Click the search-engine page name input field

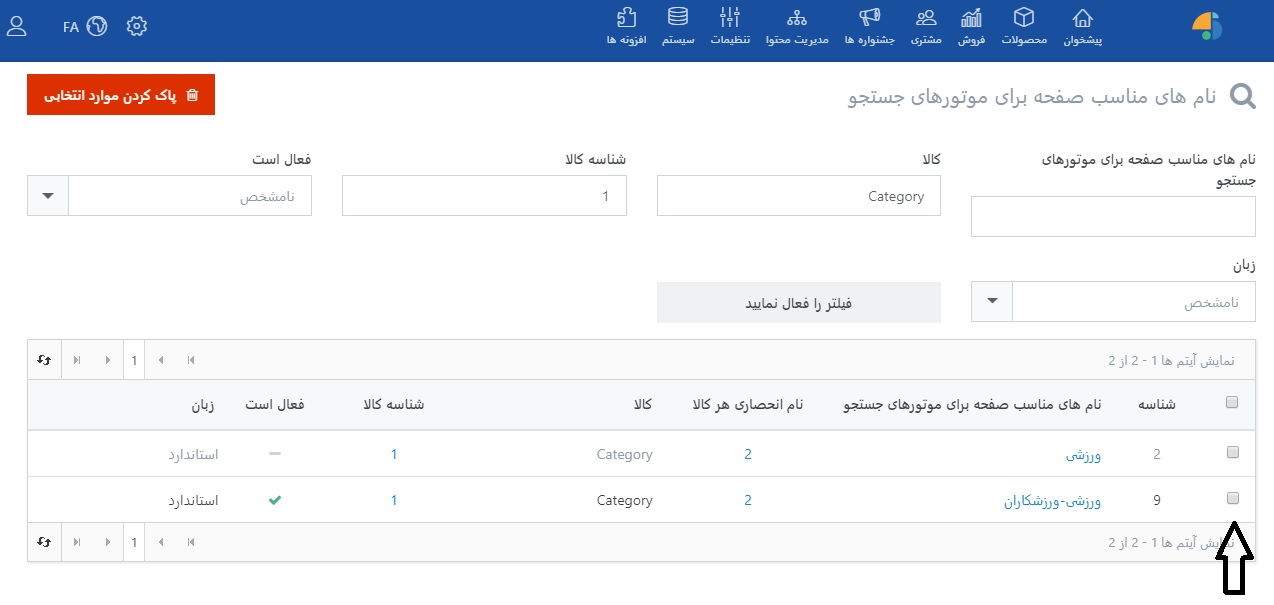click(1113, 217)
